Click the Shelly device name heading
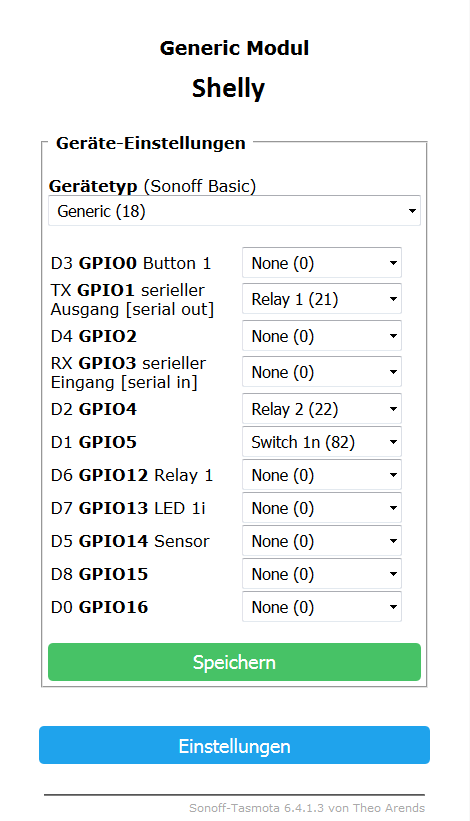 228,88
